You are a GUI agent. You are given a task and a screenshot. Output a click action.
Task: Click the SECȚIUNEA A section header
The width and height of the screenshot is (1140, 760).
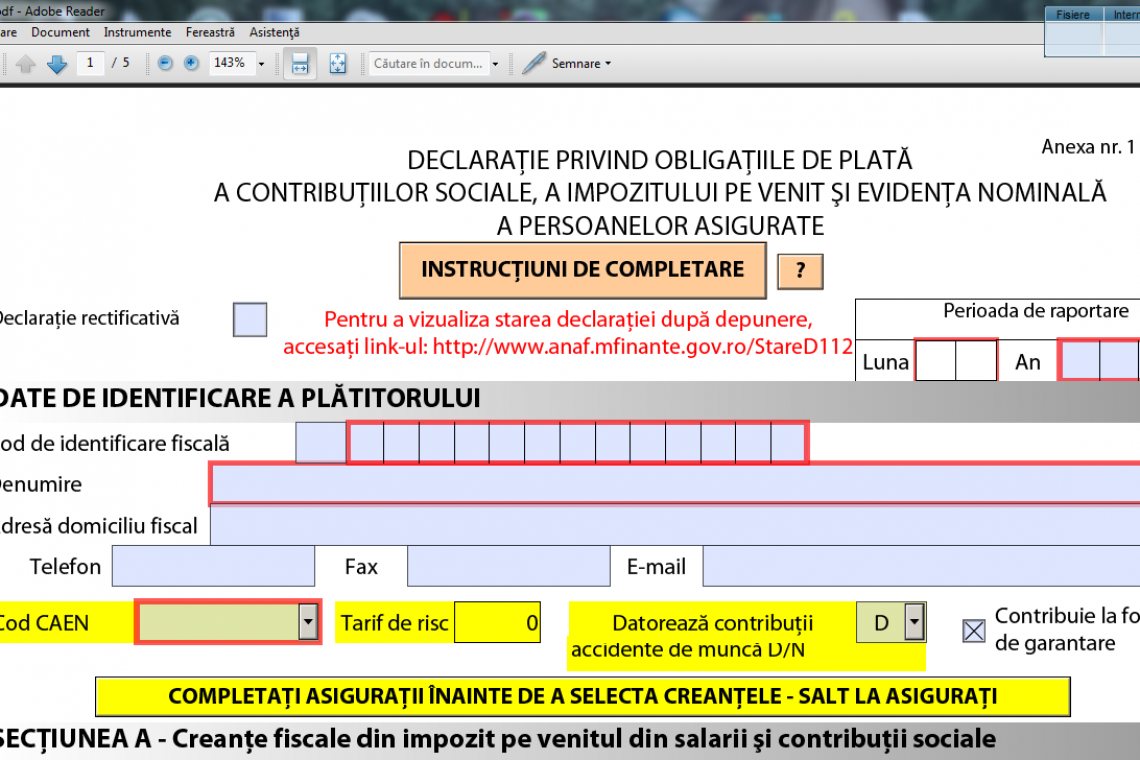(497, 739)
